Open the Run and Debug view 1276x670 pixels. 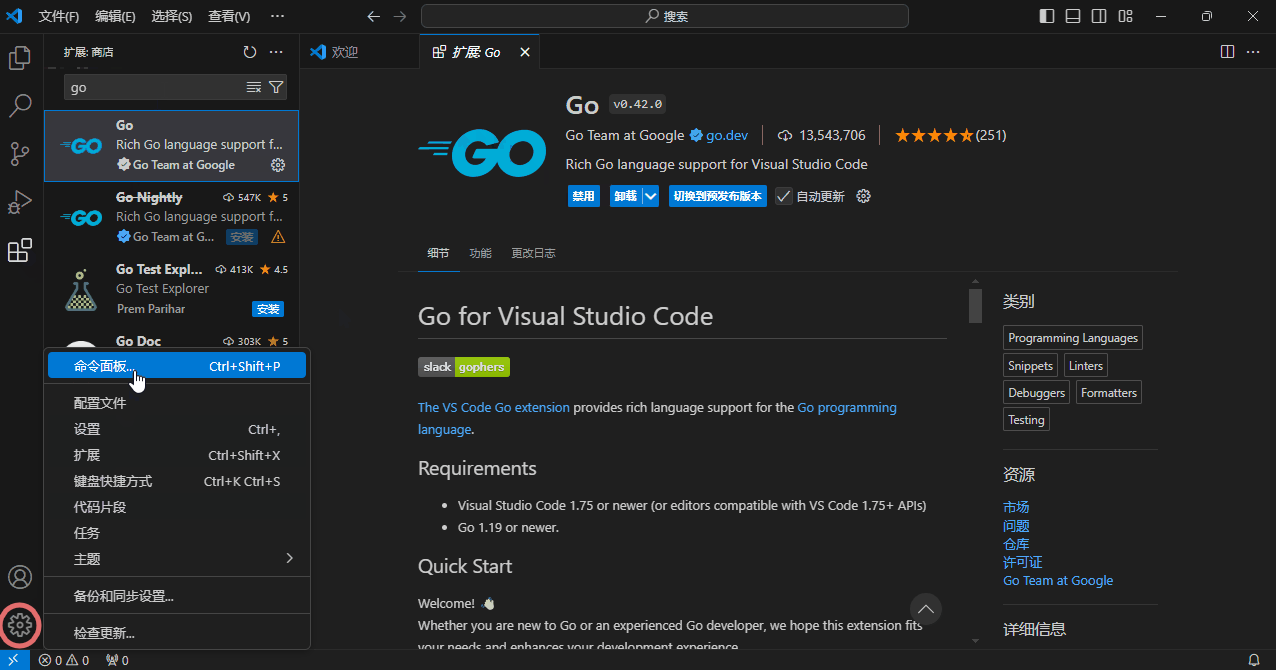pyautogui.click(x=20, y=202)
